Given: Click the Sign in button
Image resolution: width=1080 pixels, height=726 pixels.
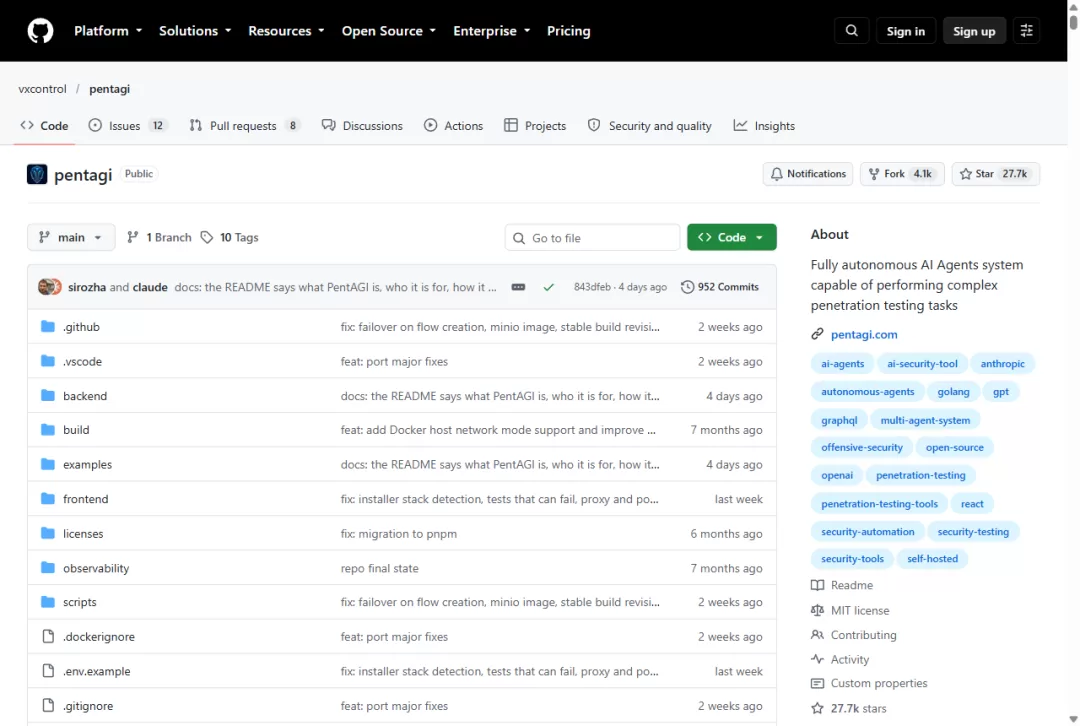Looking at the screenshot, I should point(905,31).
